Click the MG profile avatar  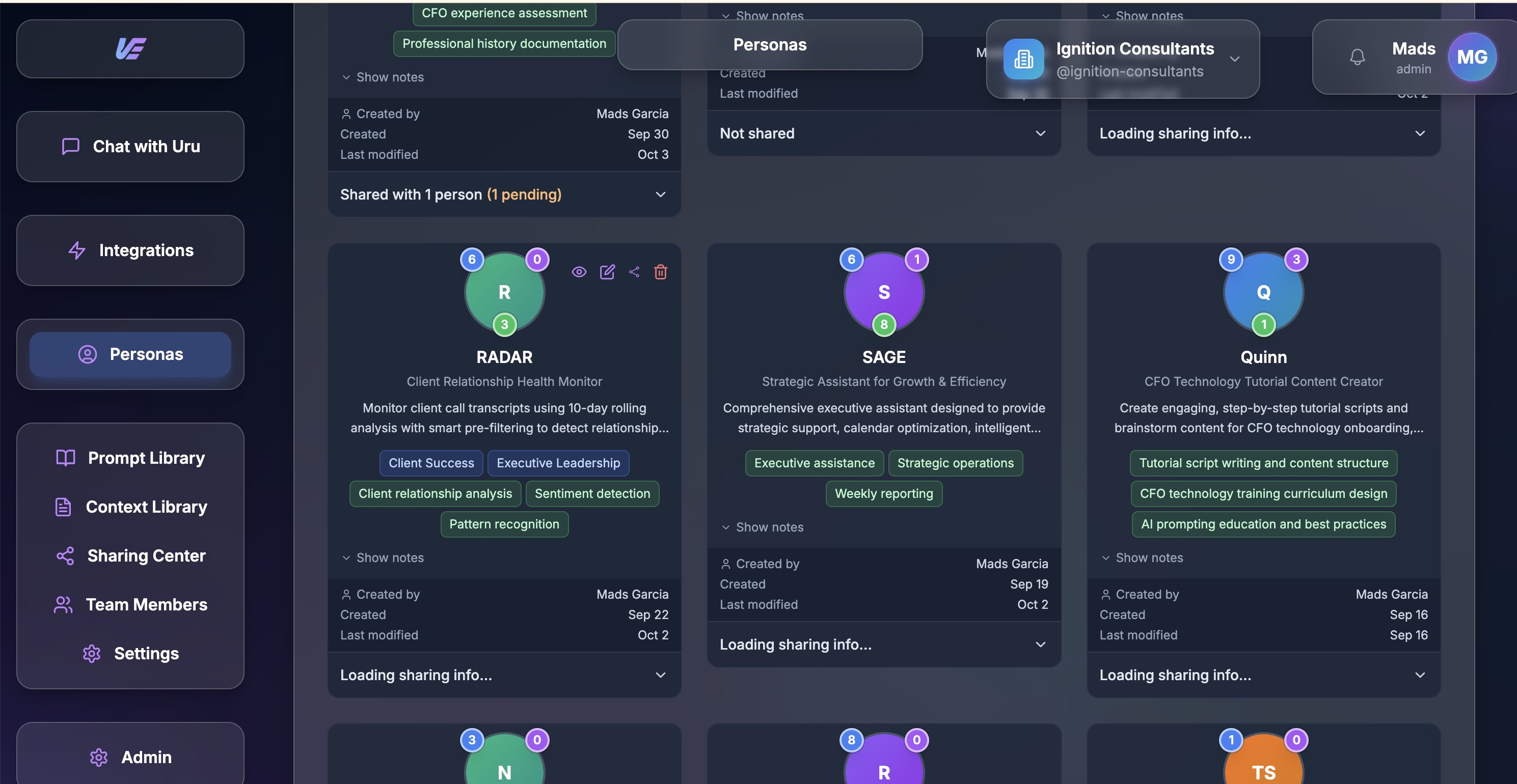pyautogui.click(x=1472, y=57)
